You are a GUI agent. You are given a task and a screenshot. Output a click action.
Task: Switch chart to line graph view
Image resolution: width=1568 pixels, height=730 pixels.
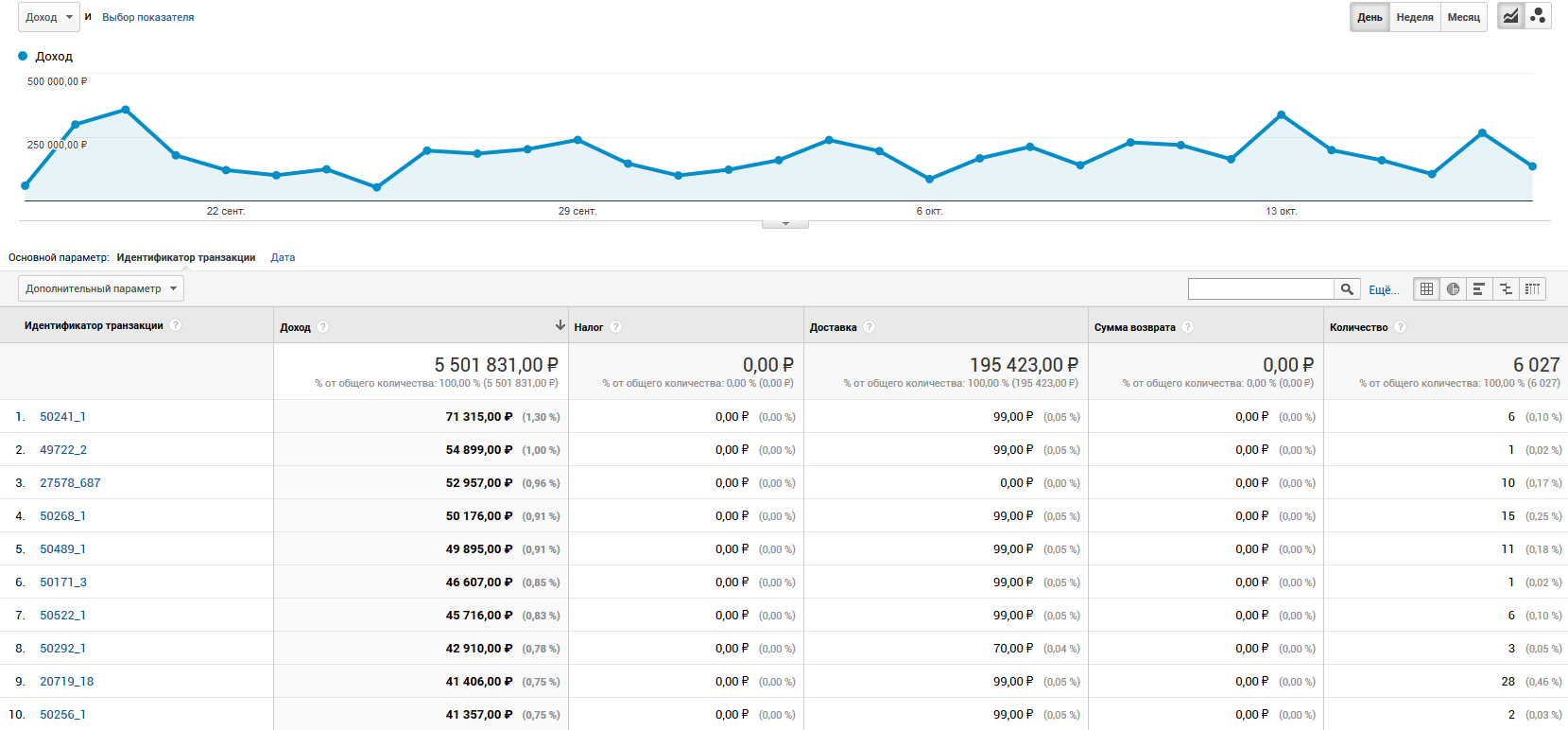[1510, 16]
